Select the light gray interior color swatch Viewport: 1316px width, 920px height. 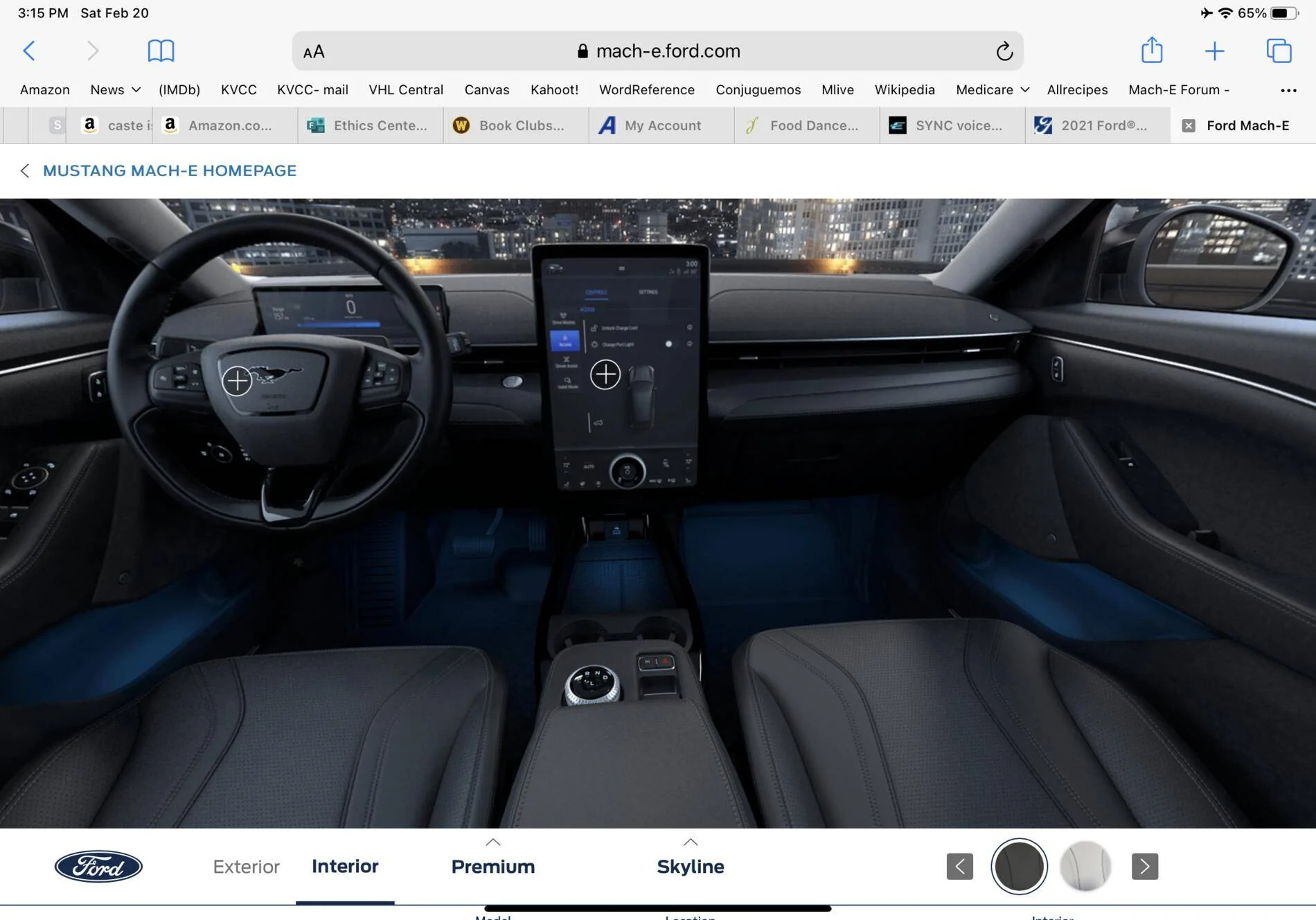pyautogui.click(x=1085, y=866)
